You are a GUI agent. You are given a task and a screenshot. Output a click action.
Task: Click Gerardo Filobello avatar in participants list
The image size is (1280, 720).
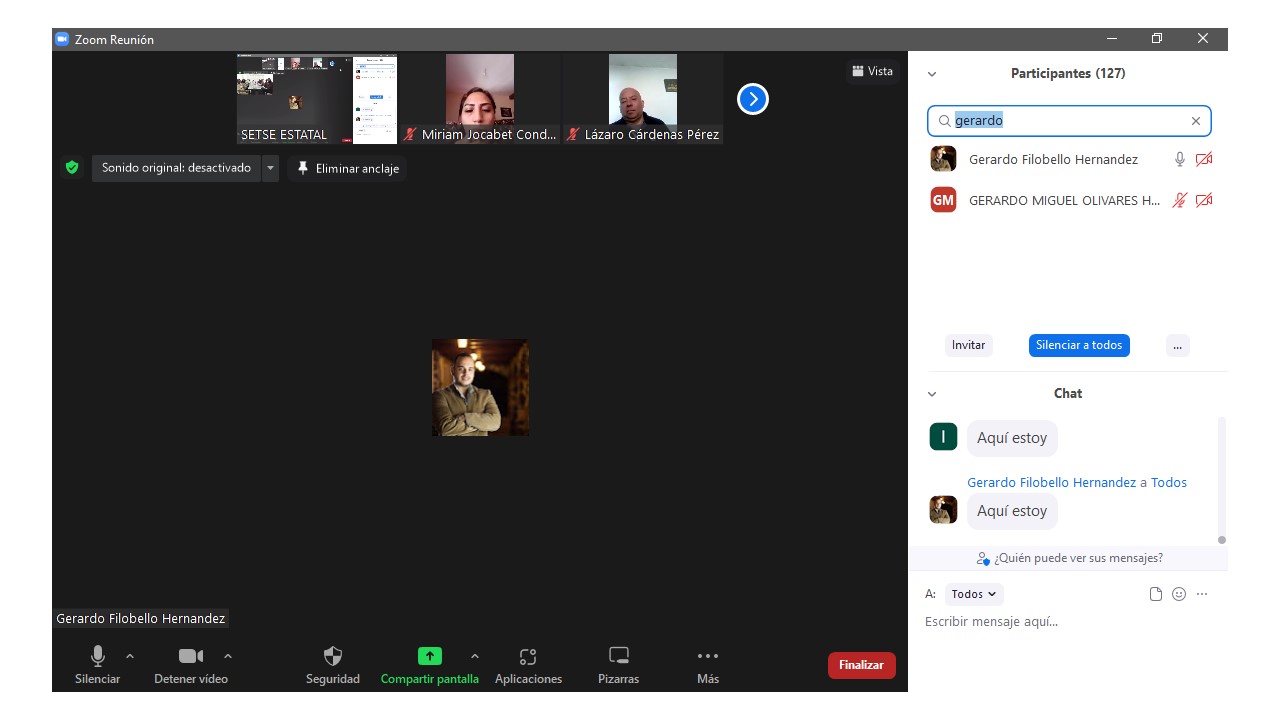[x=943, y=159]
